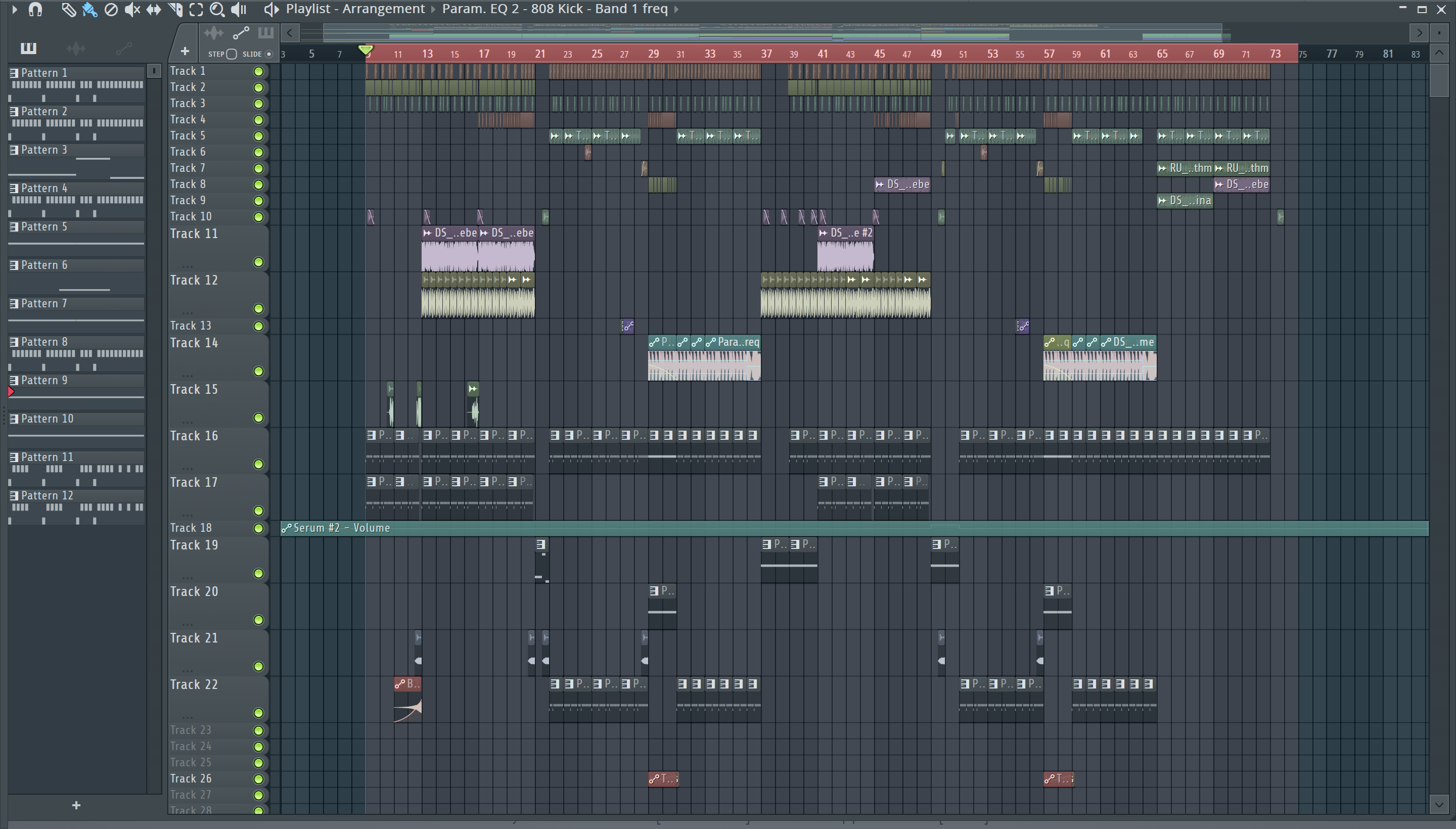Show audio clips in the picker panel
Image resolution: width=1456 pixels, height=829 pixels.
point(76,49)
